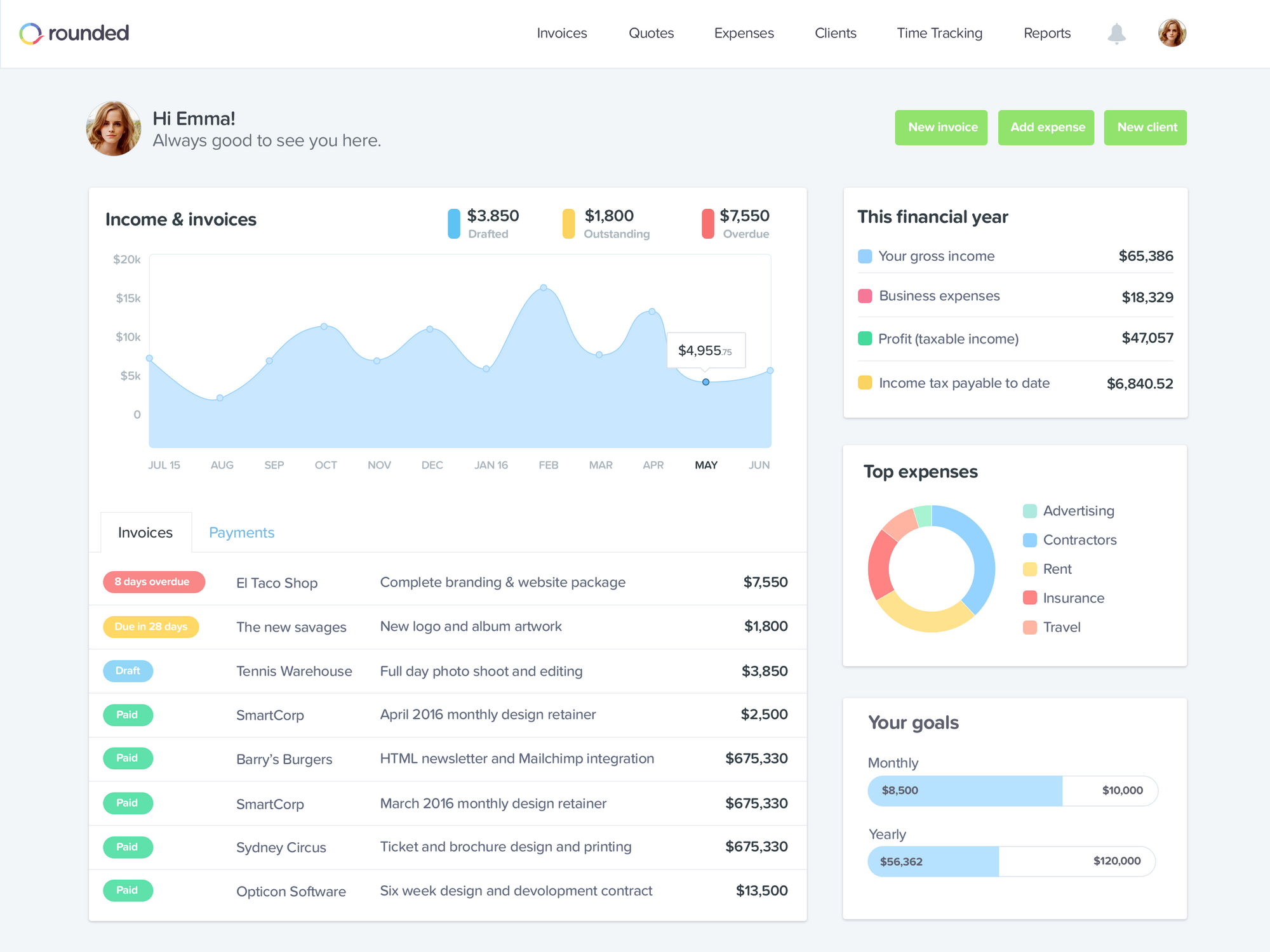Select the Invoices tab
The width and height of the screenshot is (1270, 952).
(x=145, y=532)
